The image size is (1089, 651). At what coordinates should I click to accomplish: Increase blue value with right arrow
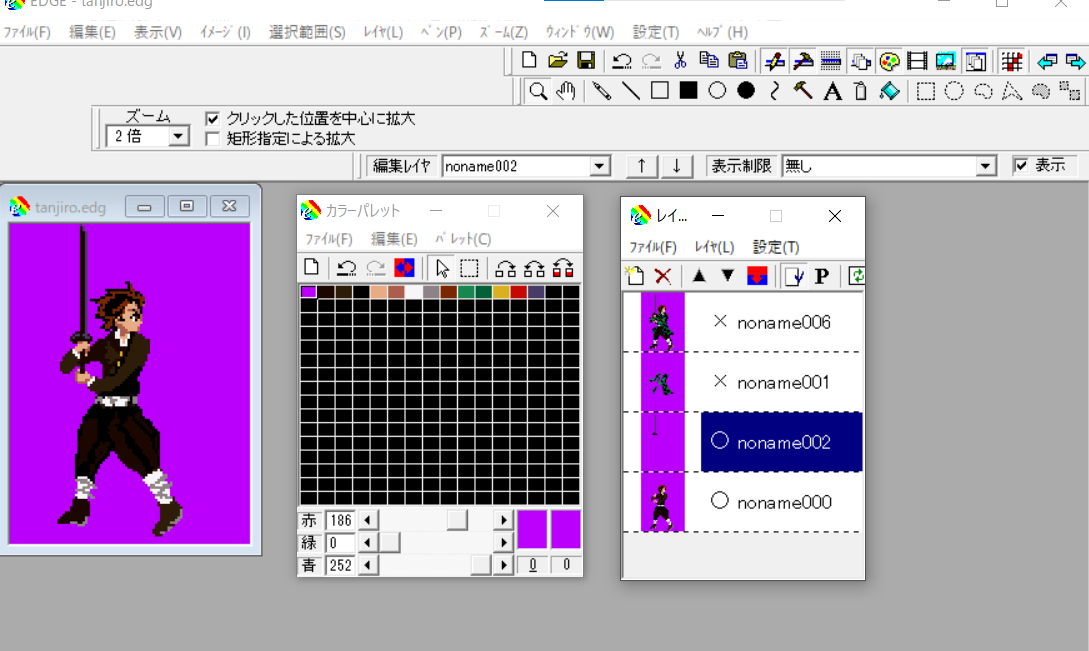[504, 565]
